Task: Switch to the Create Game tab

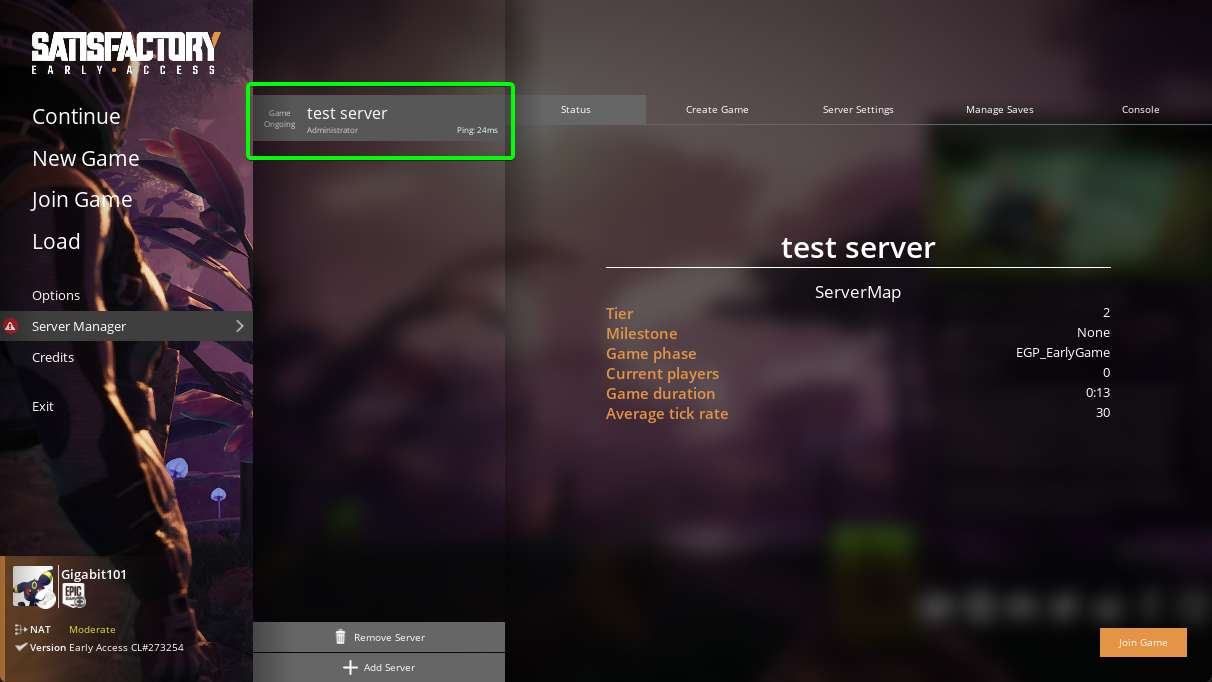Action: [x=717, y=110]
